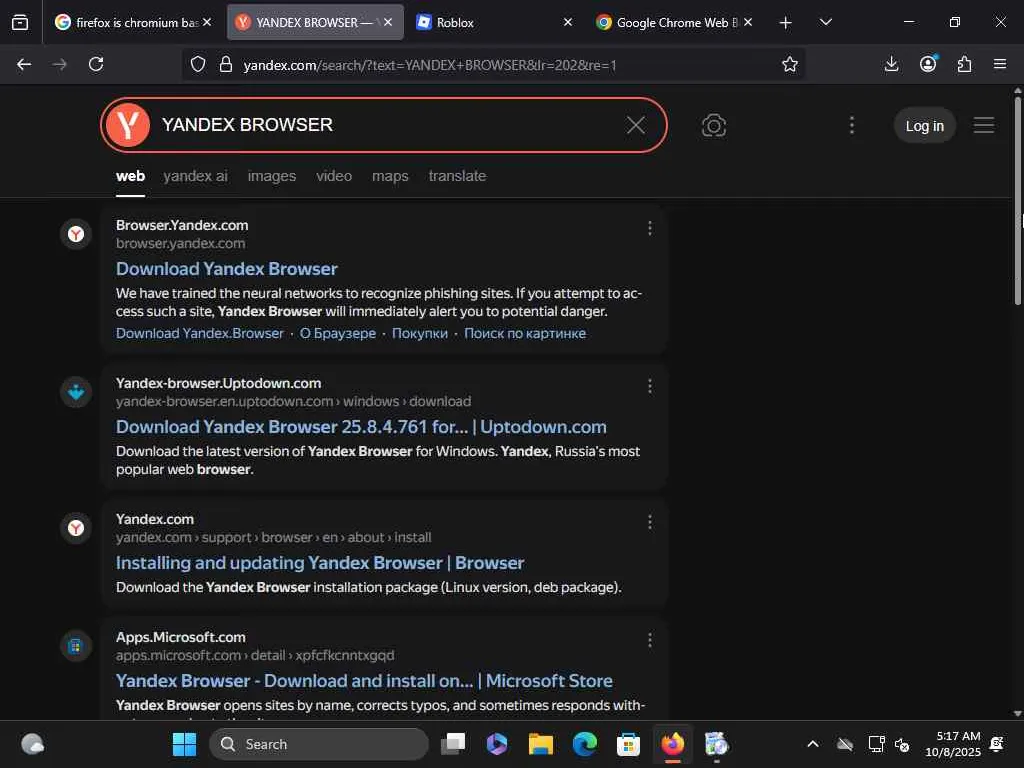This screenshot has height=768, width=1024.
Task: Open 'Download Yandex Browser' result link
Action: pyautogui.click(x=227, y=269)
